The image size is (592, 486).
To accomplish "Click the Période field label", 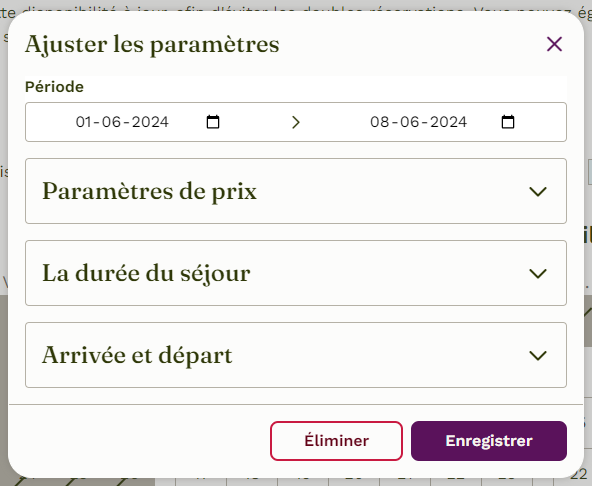I will [54, 87].
